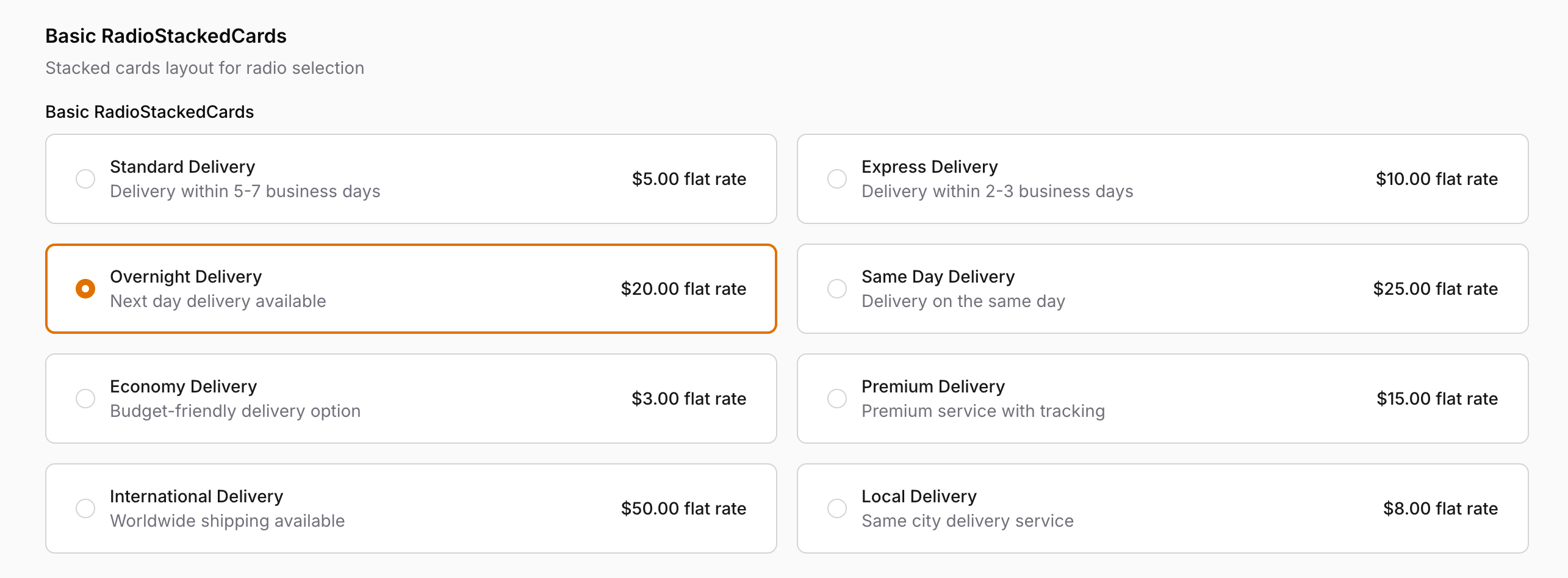Image resolution: width=1568 pixels, height=578 pixels.
Task: Choose the International Delivery radio button
Action: (85, 508)
